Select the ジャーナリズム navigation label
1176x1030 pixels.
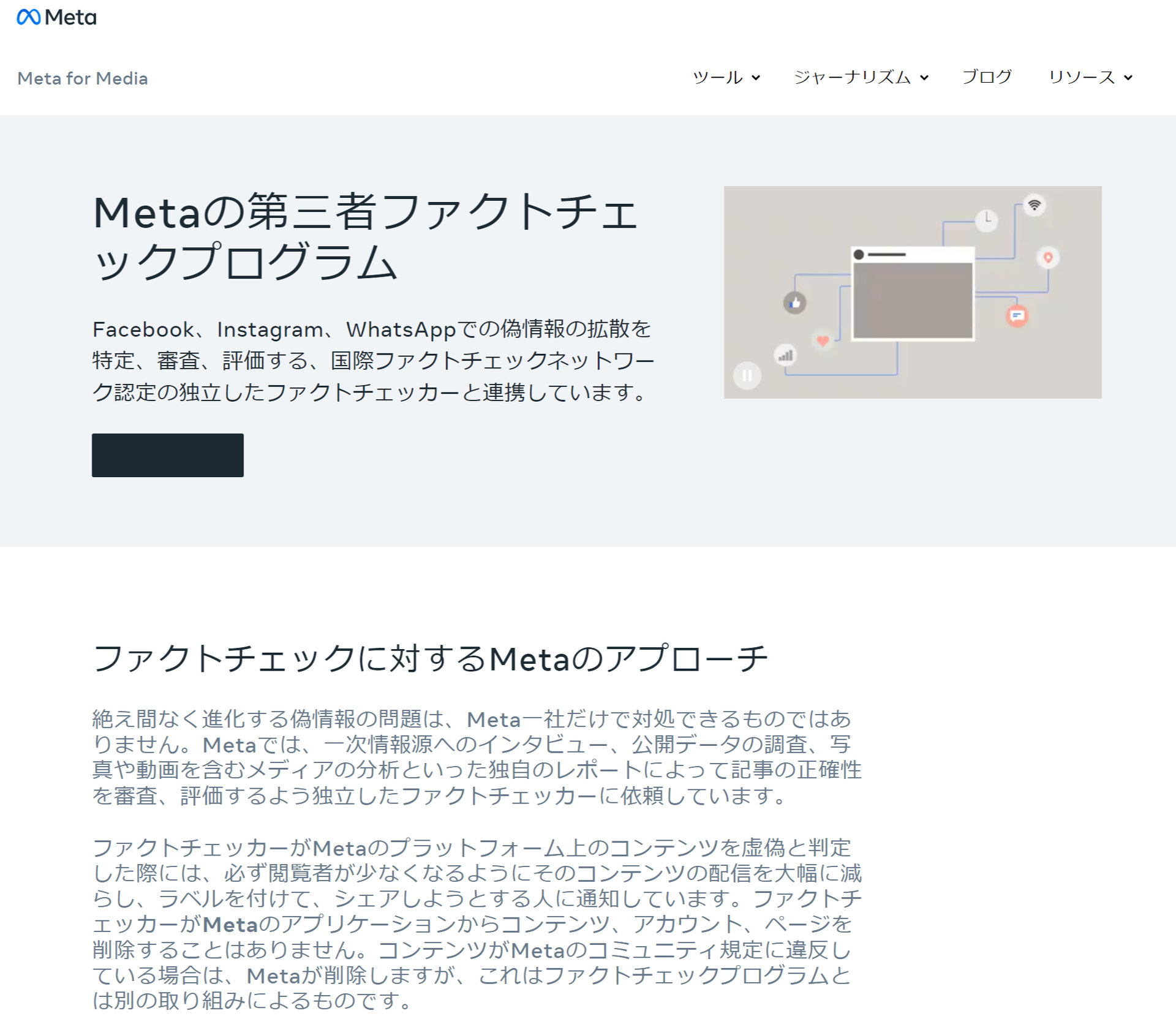coord(851,78)
